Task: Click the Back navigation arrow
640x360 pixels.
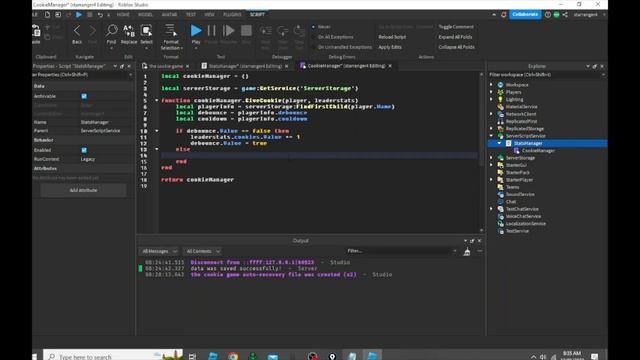Action: [77, 31]
